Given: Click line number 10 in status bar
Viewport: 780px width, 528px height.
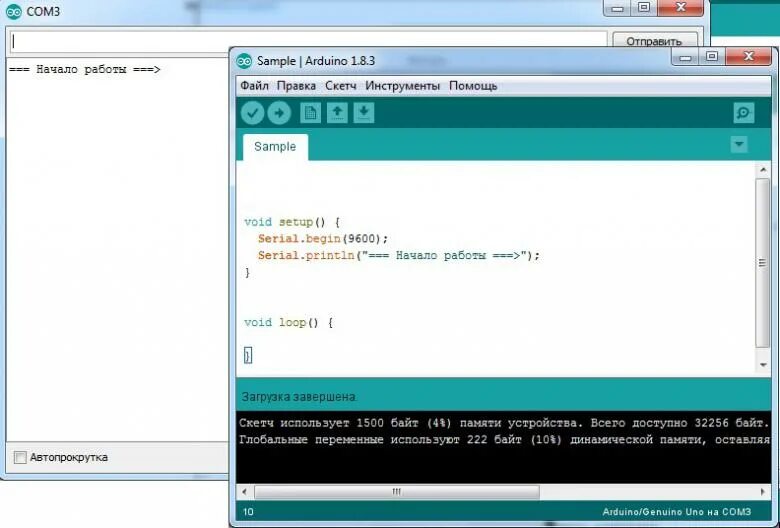Looking at the screenshot, I should pyautogui.click(x=248, y=512).
